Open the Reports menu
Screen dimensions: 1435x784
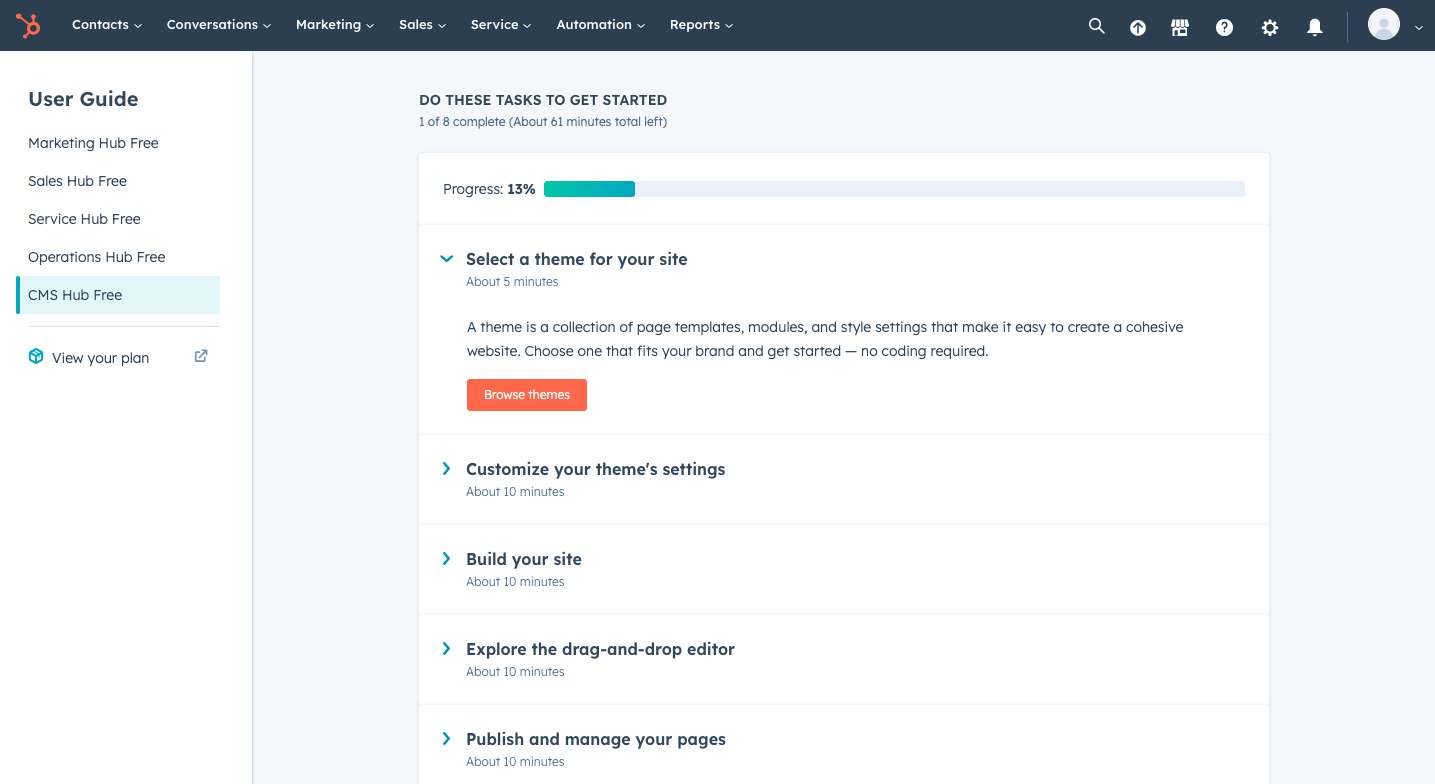pos(702,25)
